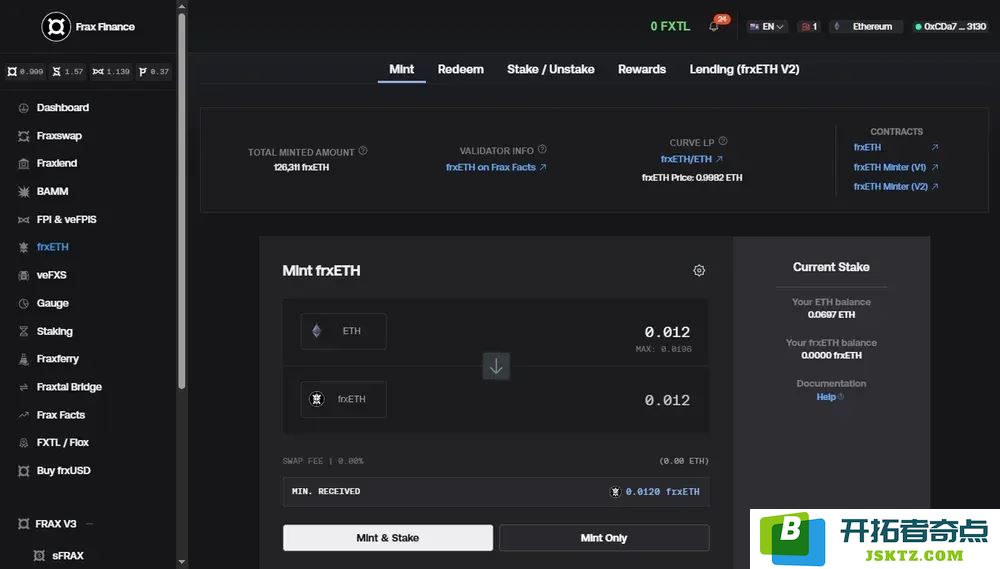Click the Total Minted Amount help icon

[x=363, y=151]
